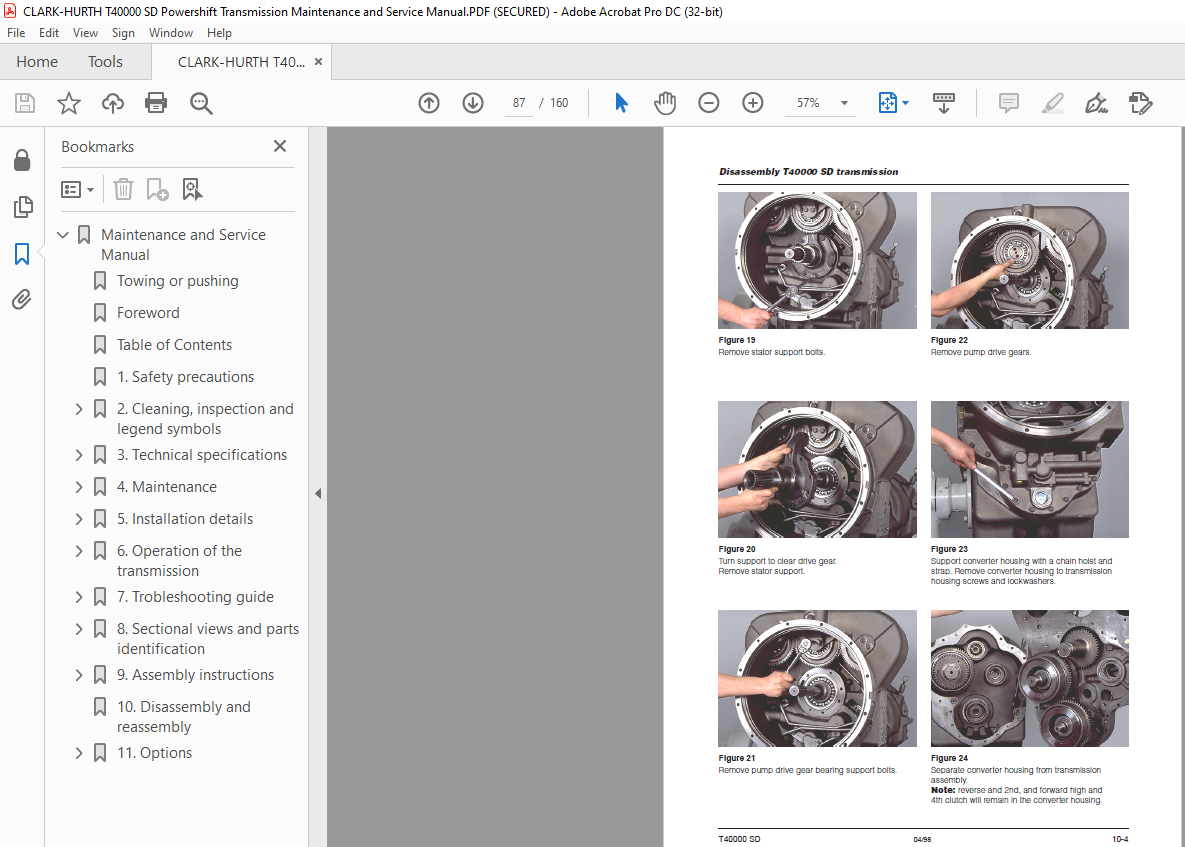Zoom in with plus button

pyautogui.click(x=753, y=103)
